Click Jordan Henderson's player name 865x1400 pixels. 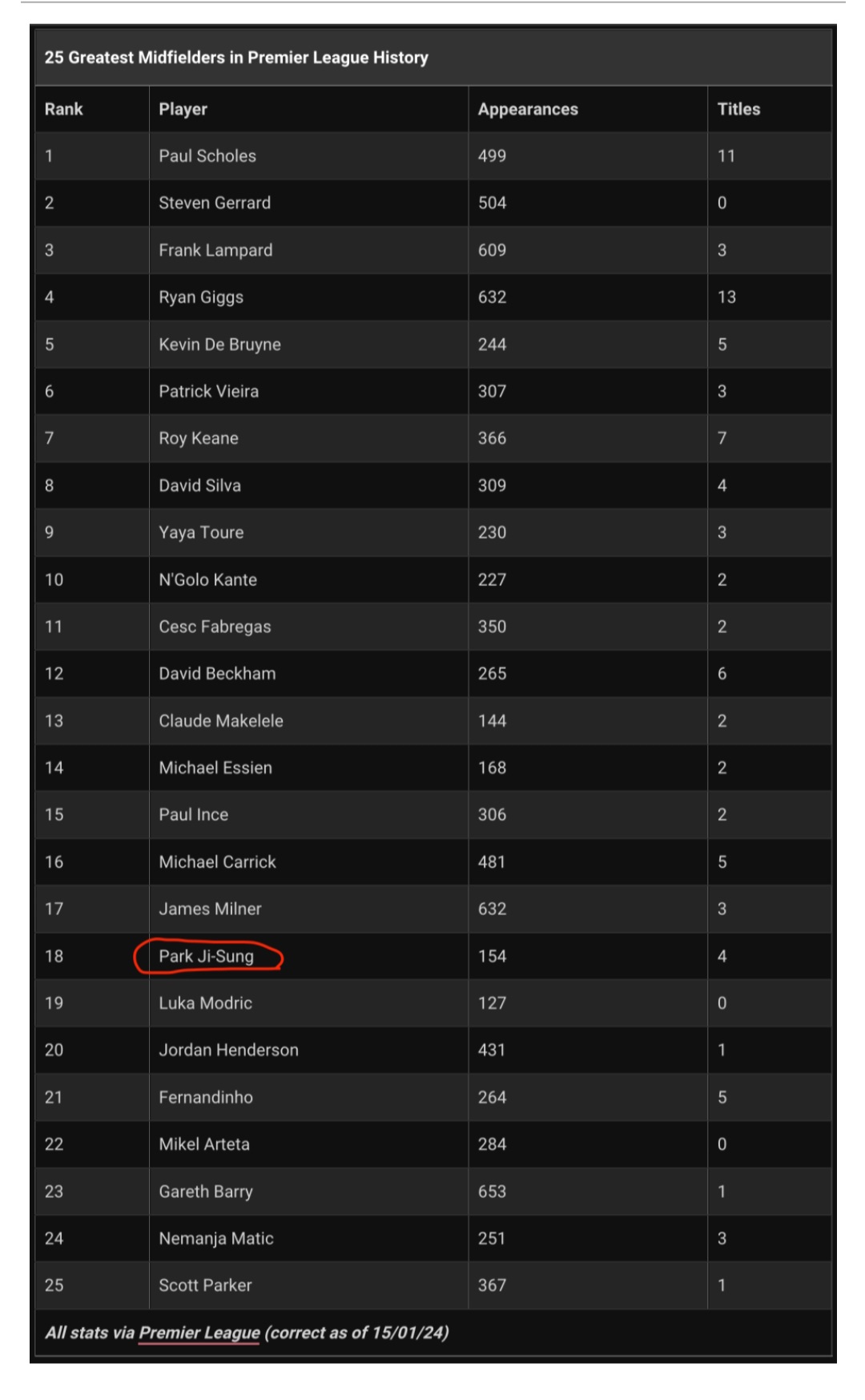228,1050
